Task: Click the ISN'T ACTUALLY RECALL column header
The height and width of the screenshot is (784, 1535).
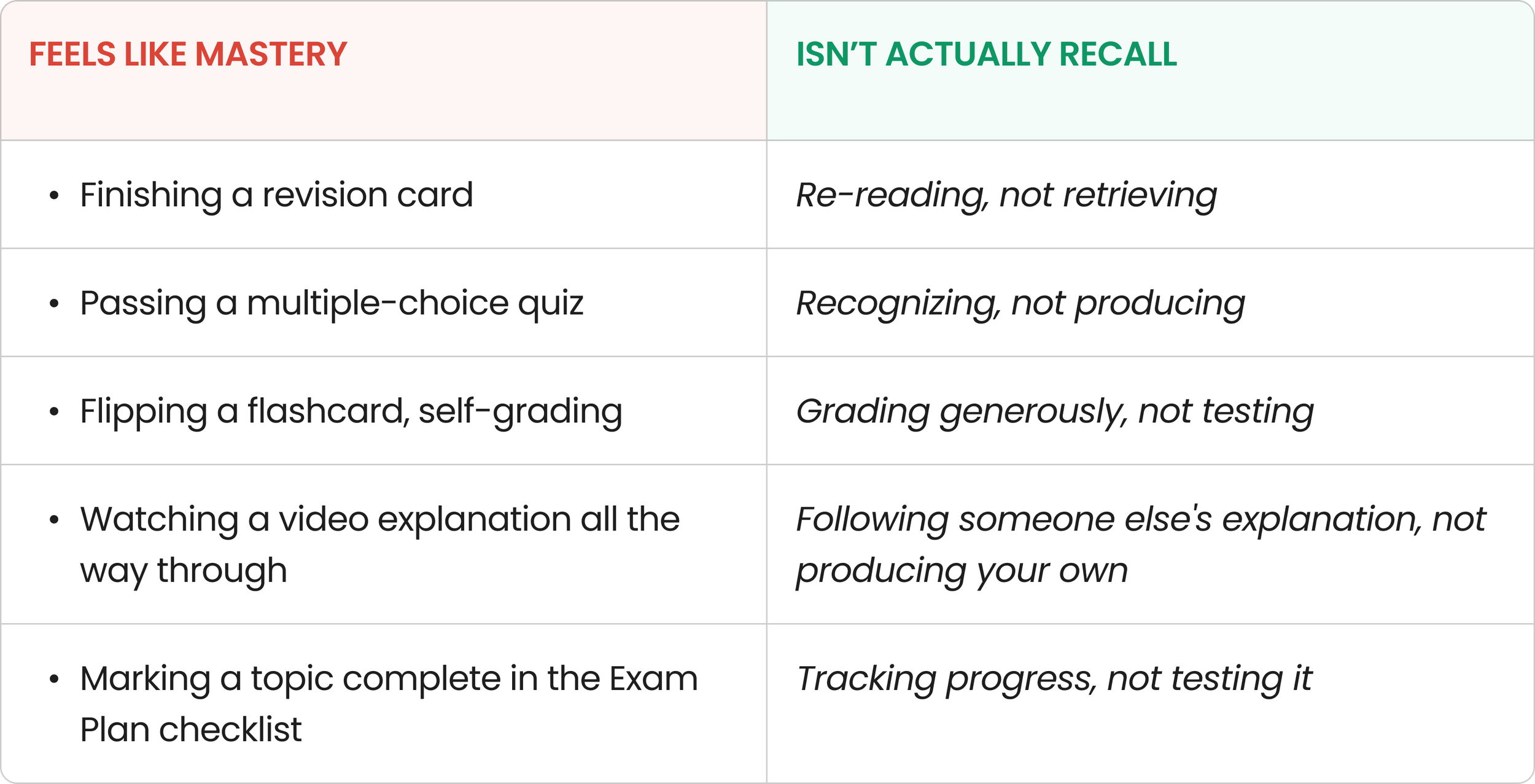Action: (x=986, y=54)
